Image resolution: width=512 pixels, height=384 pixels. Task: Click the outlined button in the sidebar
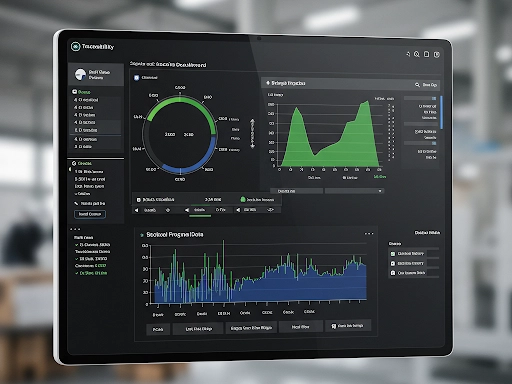pos(90,214)
